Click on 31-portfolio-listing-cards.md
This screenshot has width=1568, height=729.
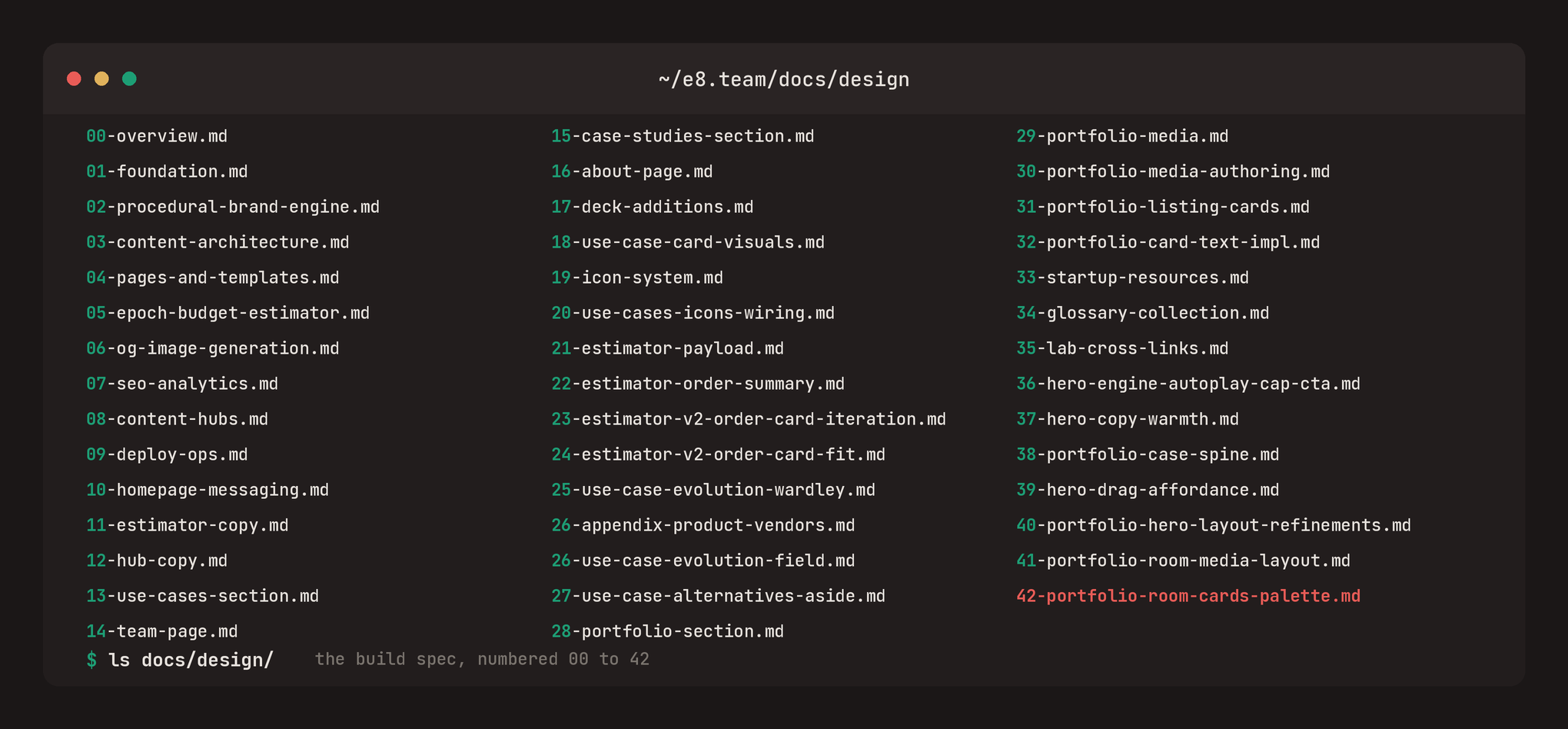[1163, 207]
